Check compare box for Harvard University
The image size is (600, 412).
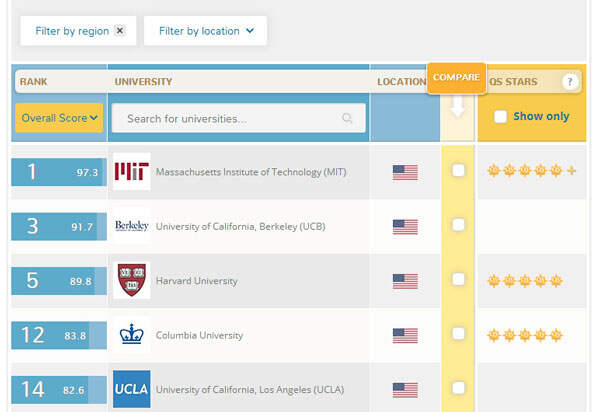pos(458,279)
